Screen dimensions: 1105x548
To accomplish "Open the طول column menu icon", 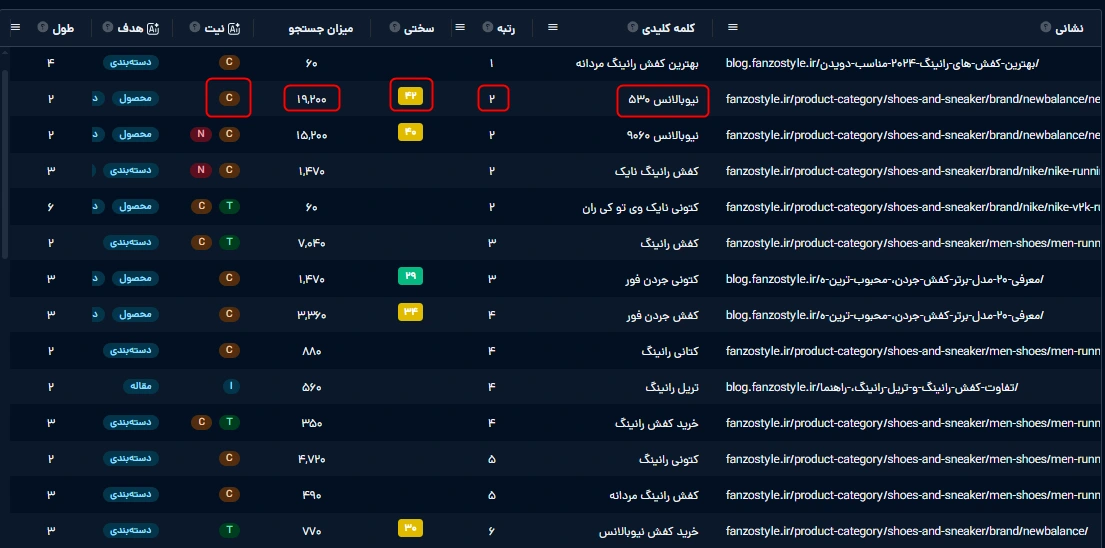I will (x=16, y=27).
